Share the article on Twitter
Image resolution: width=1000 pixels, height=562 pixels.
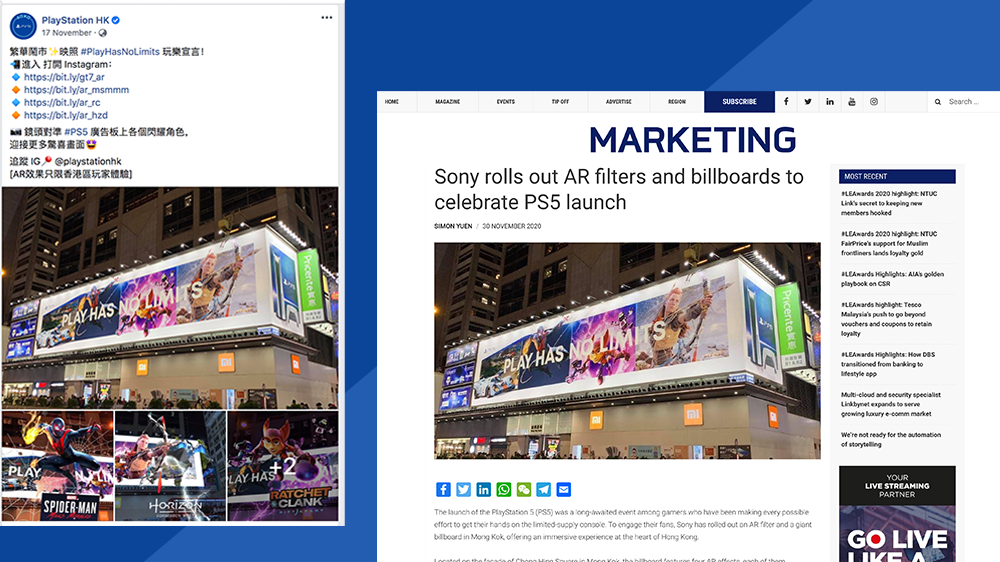point(464,489)
